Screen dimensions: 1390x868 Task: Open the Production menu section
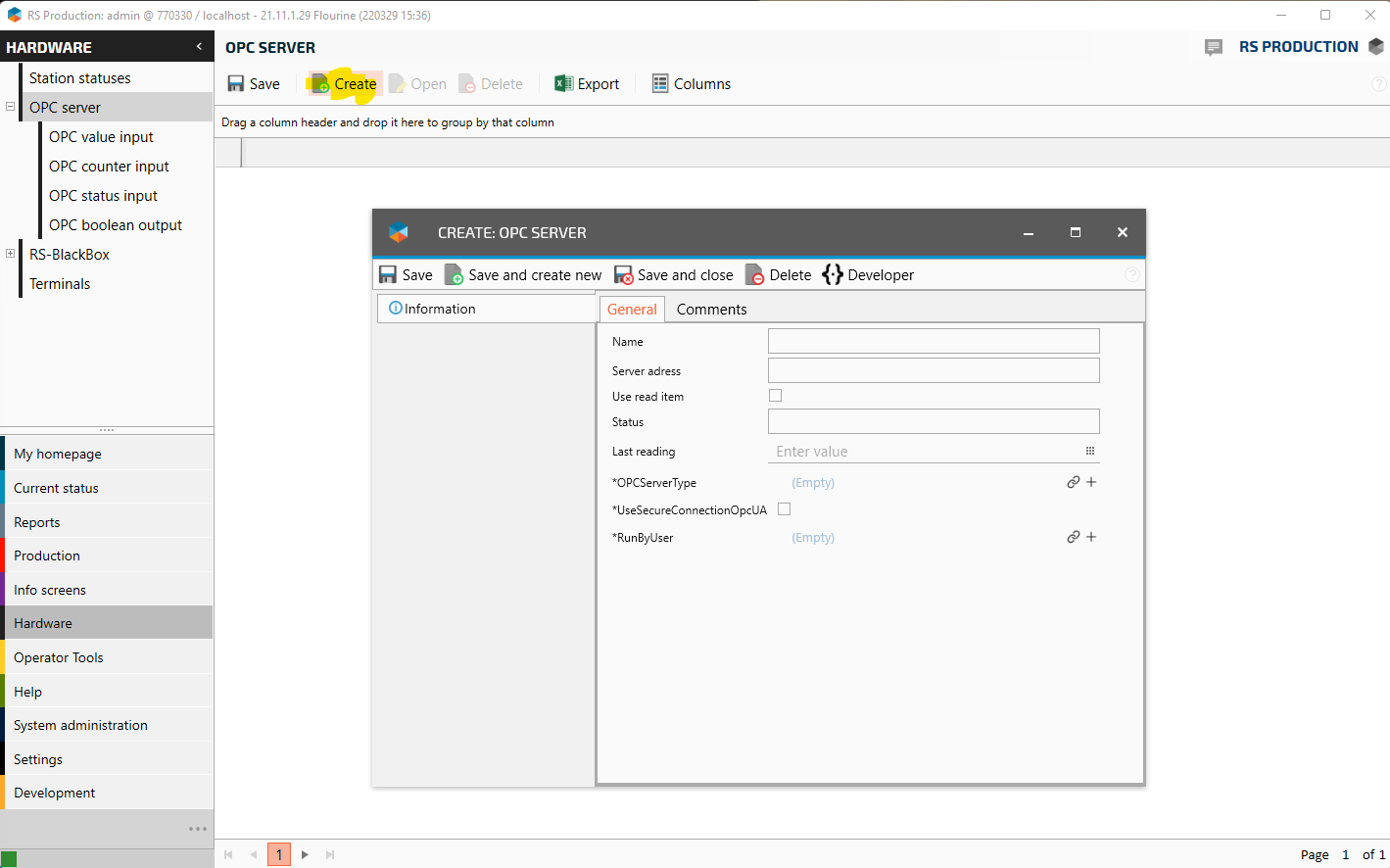(47, 555)
